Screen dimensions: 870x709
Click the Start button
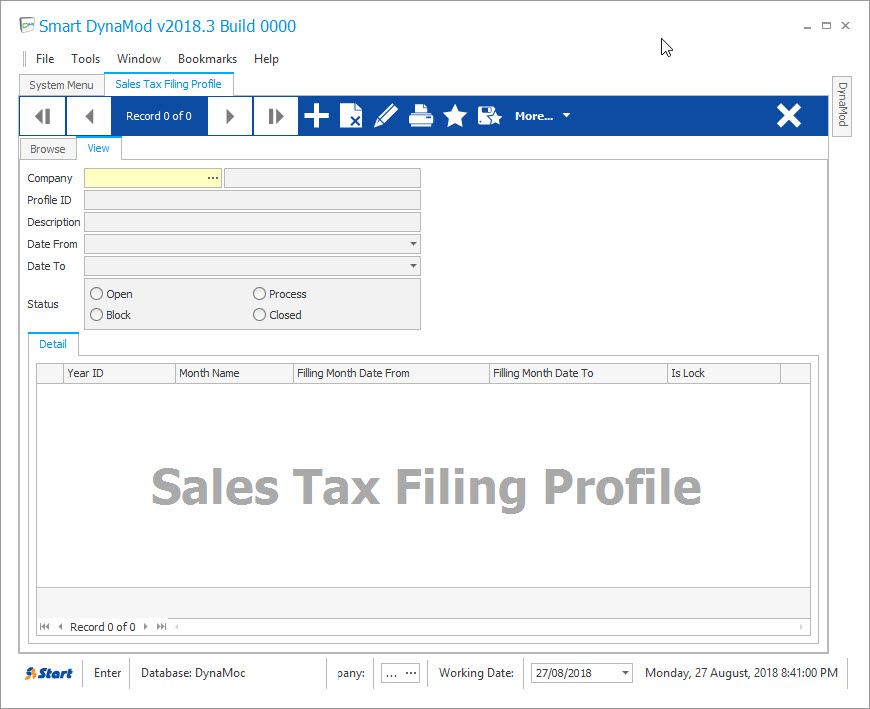point(49,673)
